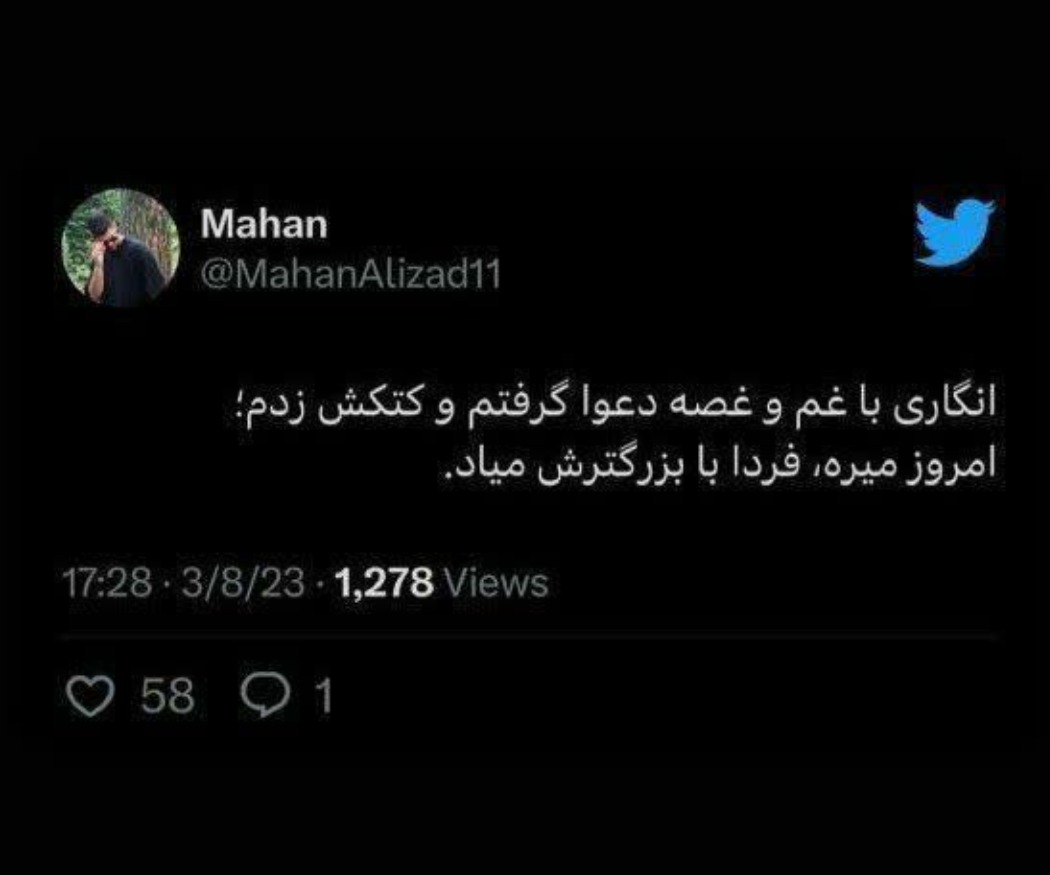Open the @MahanAlizad11 handle
The height and width of the screenshot is (875, 1050).
click(x=350, y=274)
